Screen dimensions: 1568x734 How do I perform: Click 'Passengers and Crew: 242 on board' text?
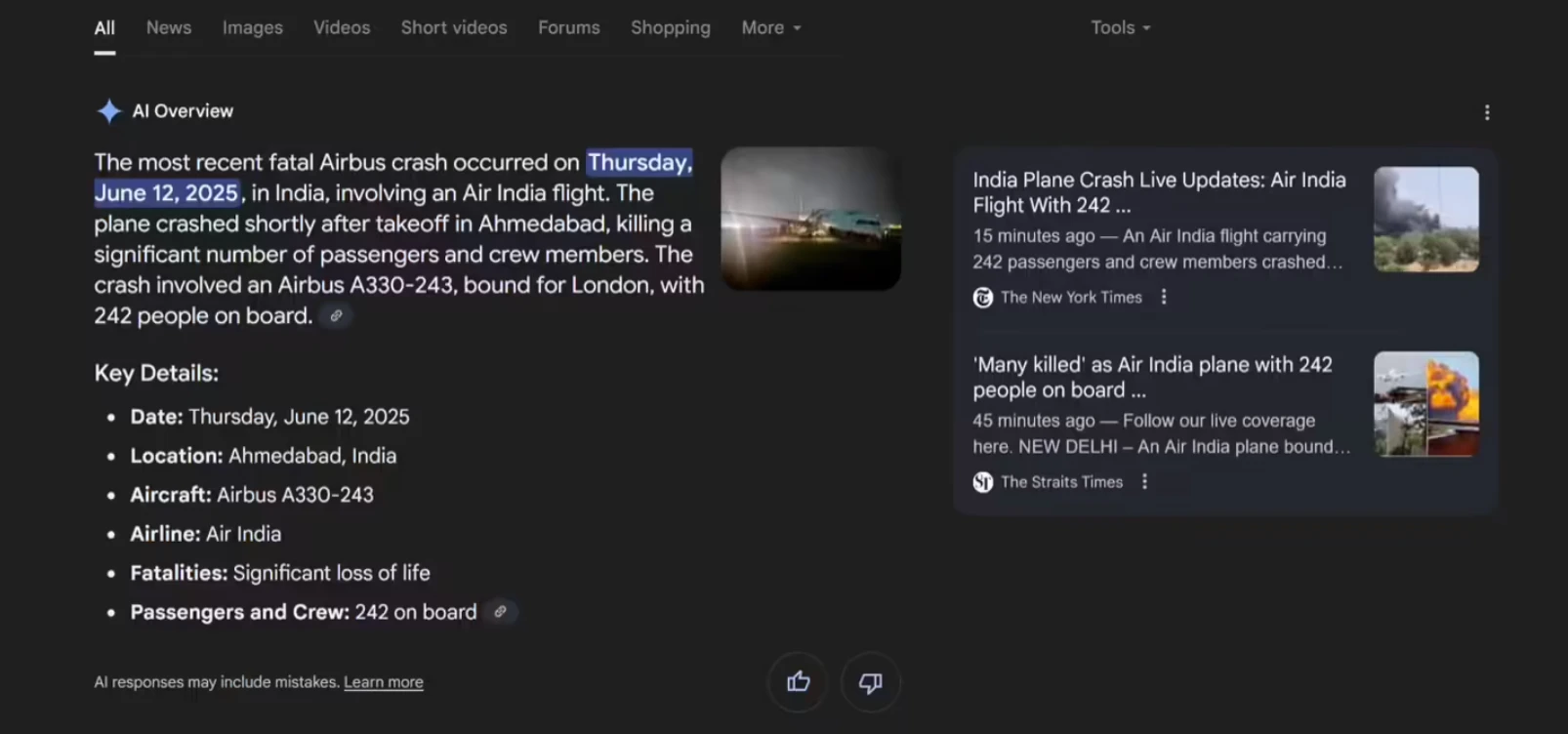tap(304, 612)
